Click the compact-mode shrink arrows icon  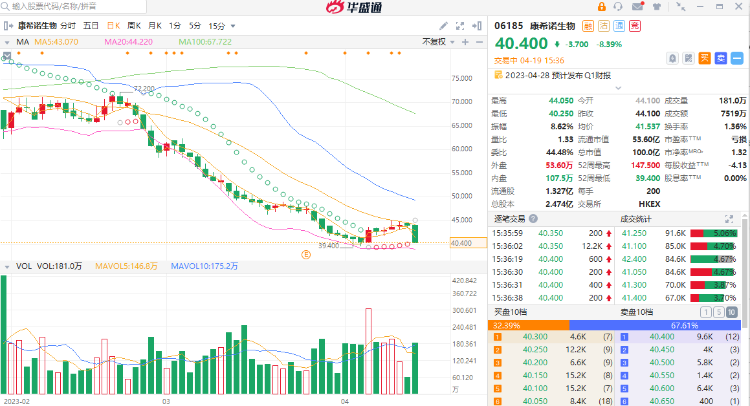(680, 7)
